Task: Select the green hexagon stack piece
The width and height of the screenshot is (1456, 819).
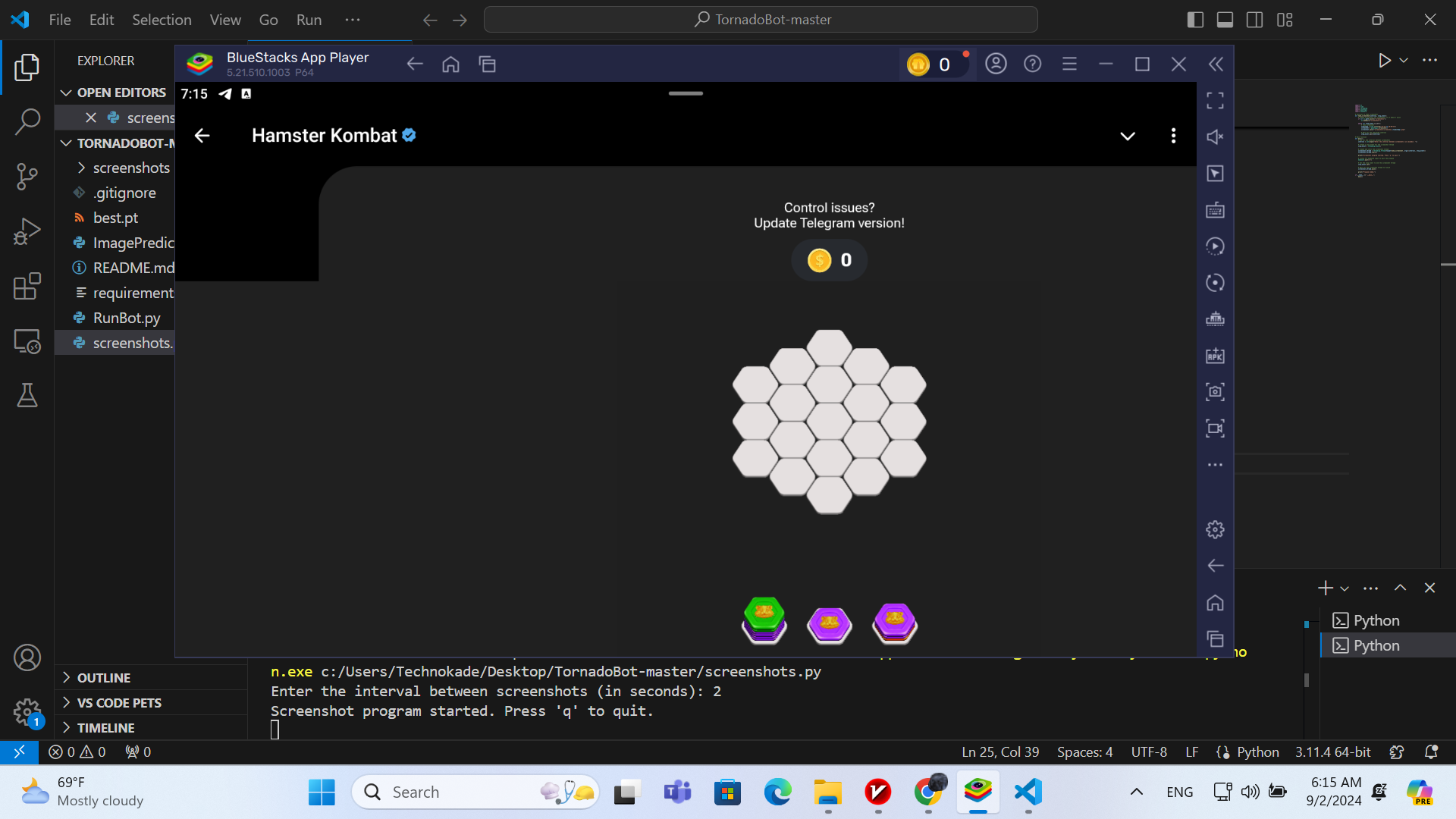Action: (764, 620)
